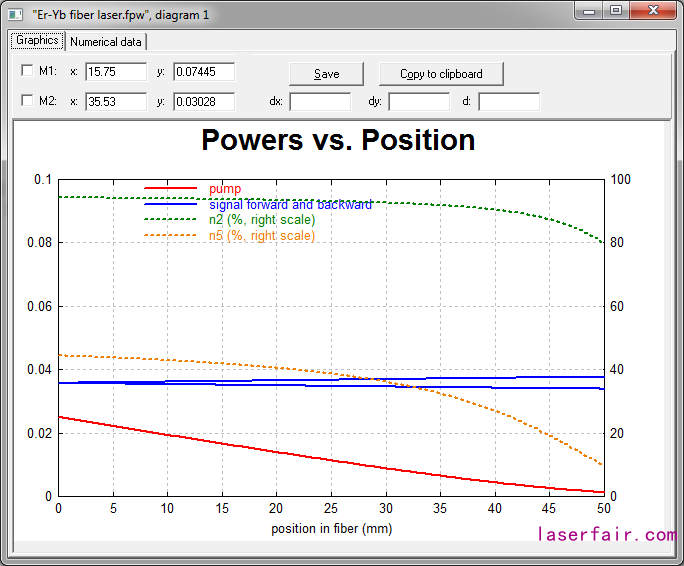Viewport: 684px width, 566px height.
Task: Enable the M1 marker checkbox
Action: coord(27,72)
